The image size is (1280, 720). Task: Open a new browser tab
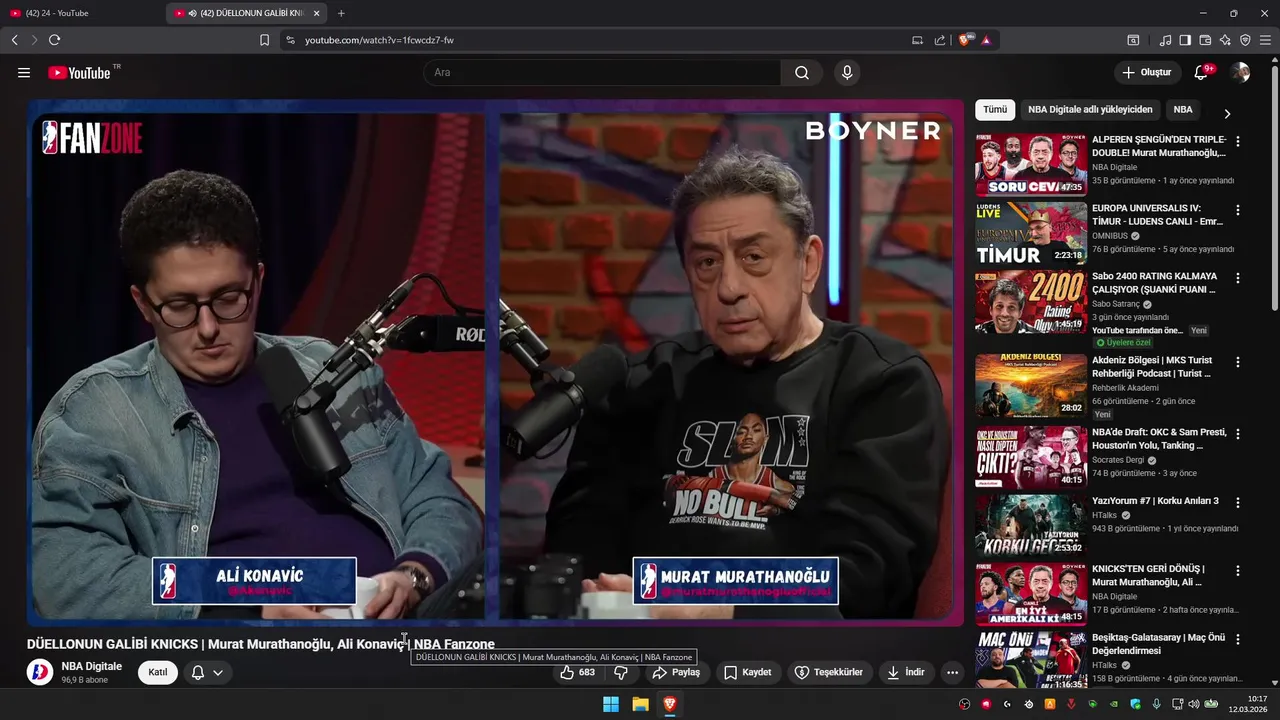pyautogui.click(x=341, y=13)
